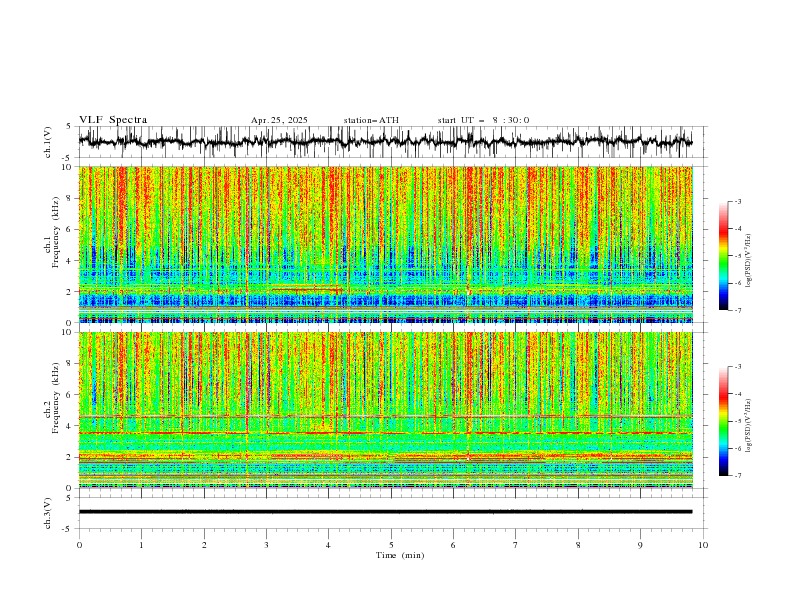Screen dimensions: 792x612
Task: Click the "VLF Spectra" plot title
Action: coord(113,120)
